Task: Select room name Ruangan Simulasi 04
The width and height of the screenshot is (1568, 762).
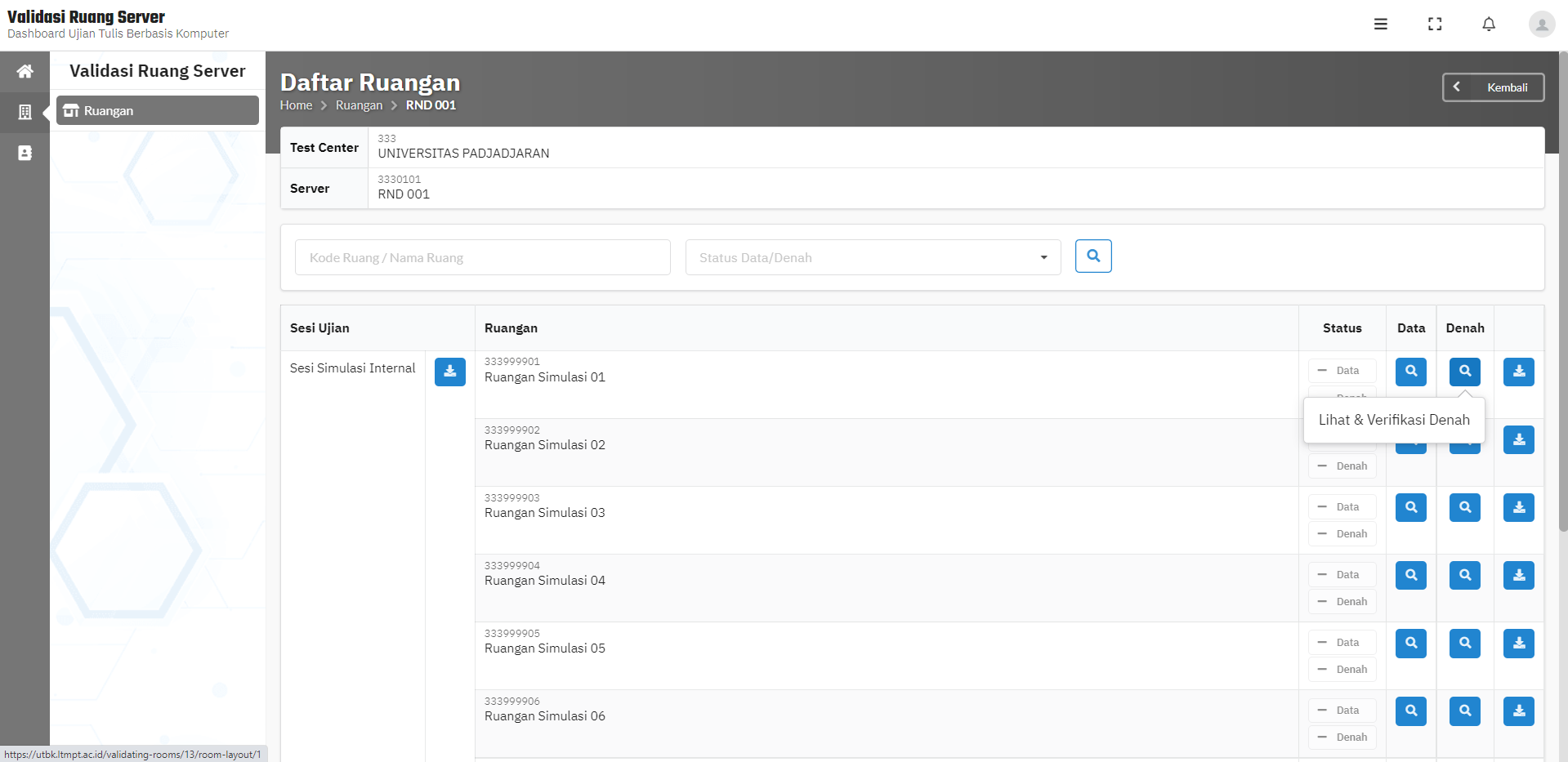Action: coord(545,581)
